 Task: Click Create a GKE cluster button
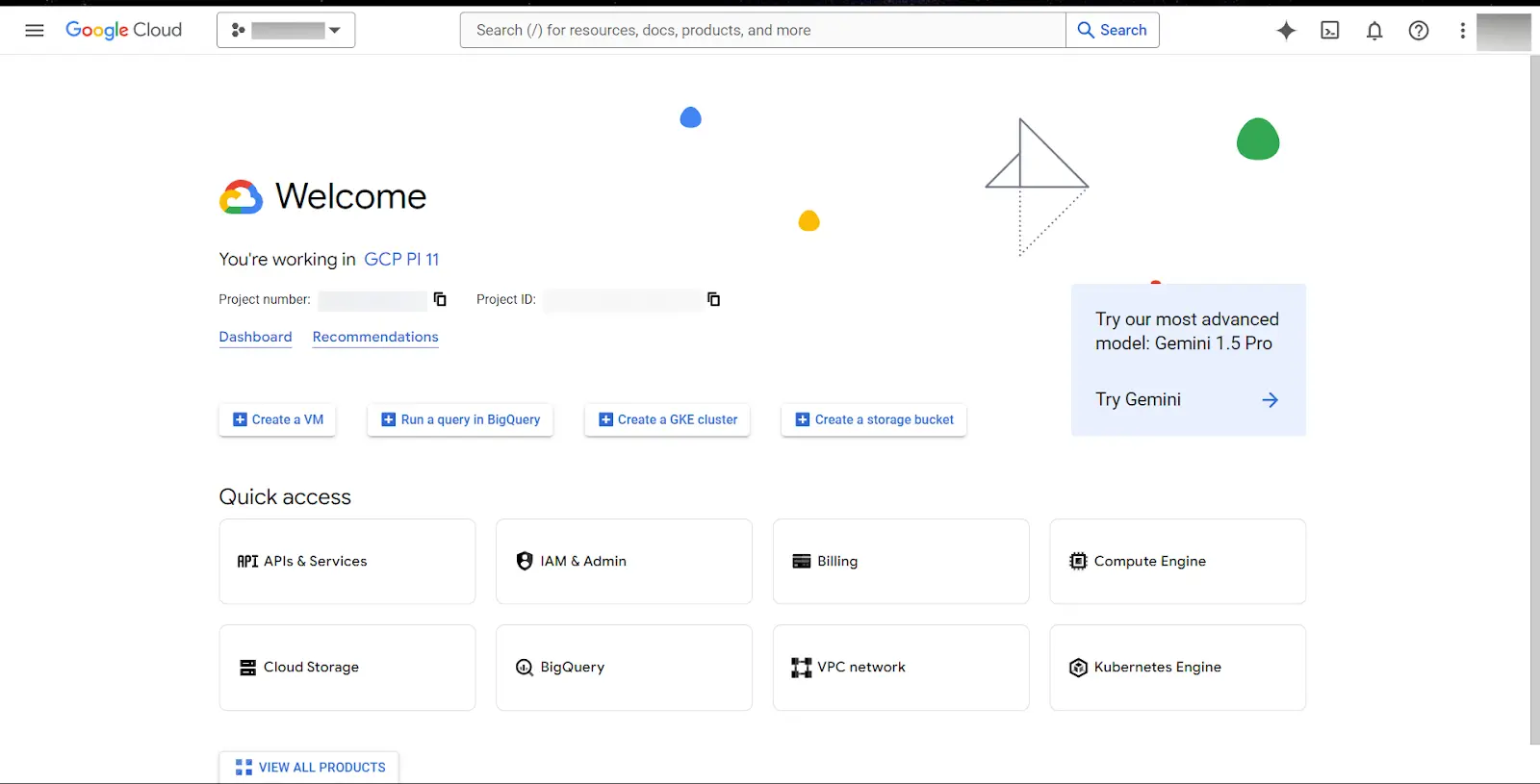pos(667,419)
